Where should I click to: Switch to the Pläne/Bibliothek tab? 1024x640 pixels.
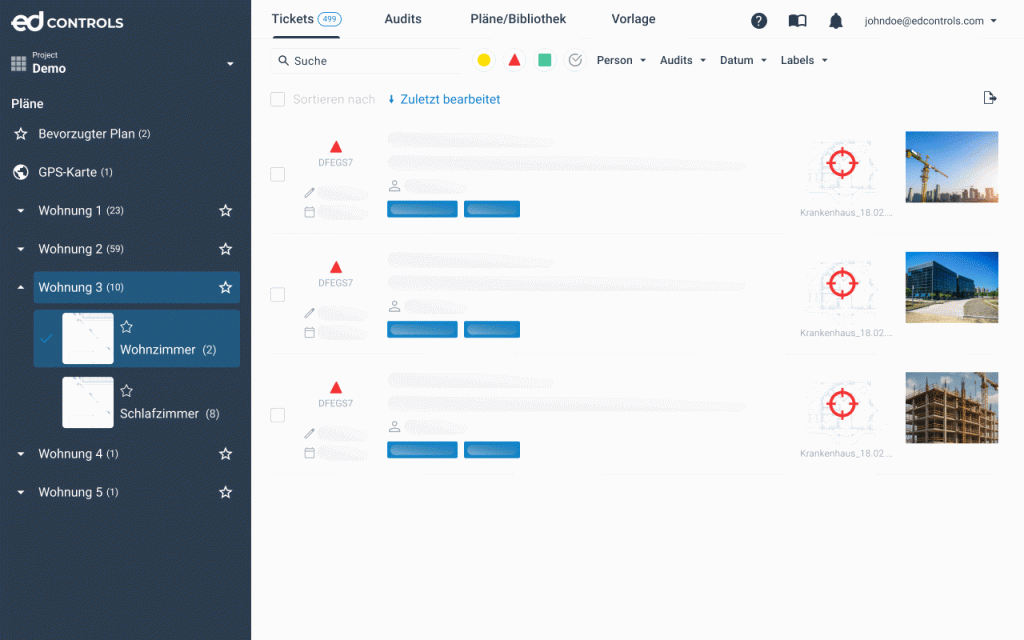[x=518, y=19]
